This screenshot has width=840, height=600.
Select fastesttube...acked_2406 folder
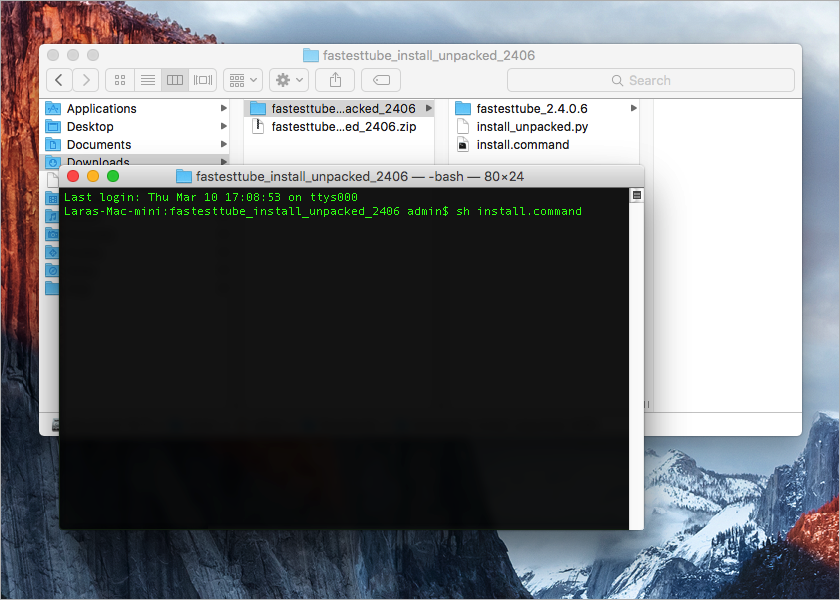tap(339, 108)
